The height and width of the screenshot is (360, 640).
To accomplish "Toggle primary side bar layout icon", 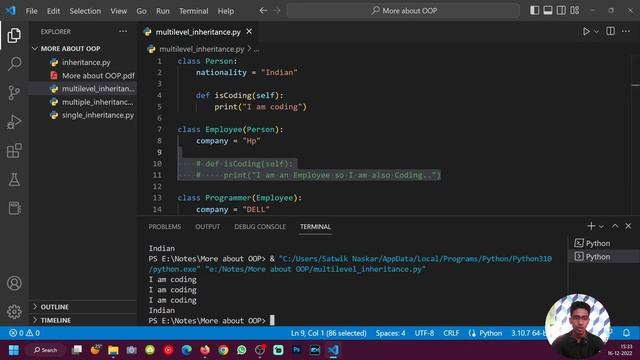I will (x=534, y=11).
